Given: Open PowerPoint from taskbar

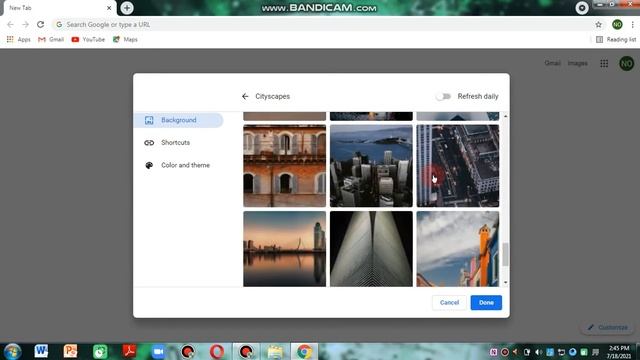Looking at the screenshot, I should (70, 351).
